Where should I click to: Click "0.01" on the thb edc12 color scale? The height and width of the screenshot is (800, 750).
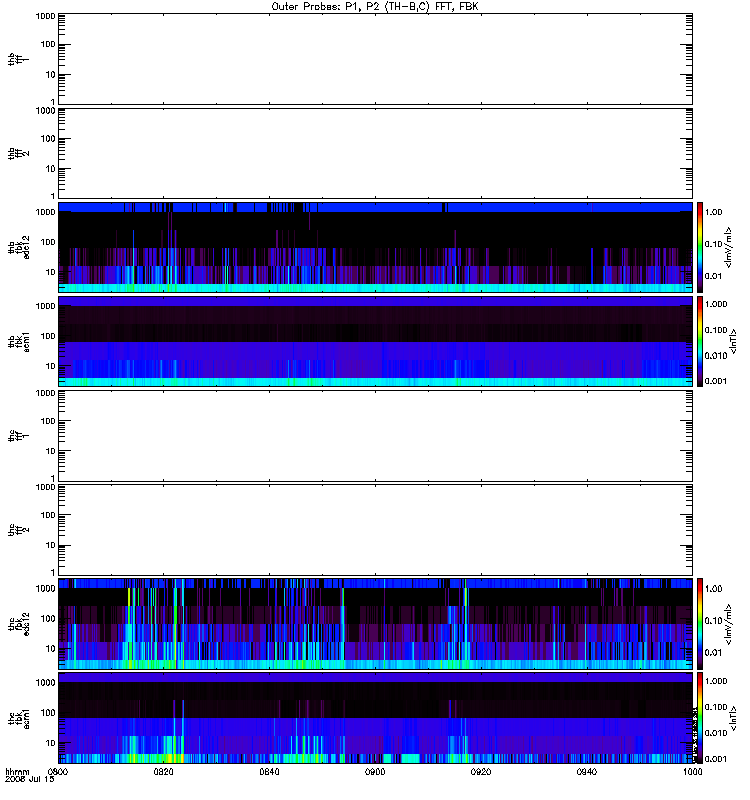713,276
